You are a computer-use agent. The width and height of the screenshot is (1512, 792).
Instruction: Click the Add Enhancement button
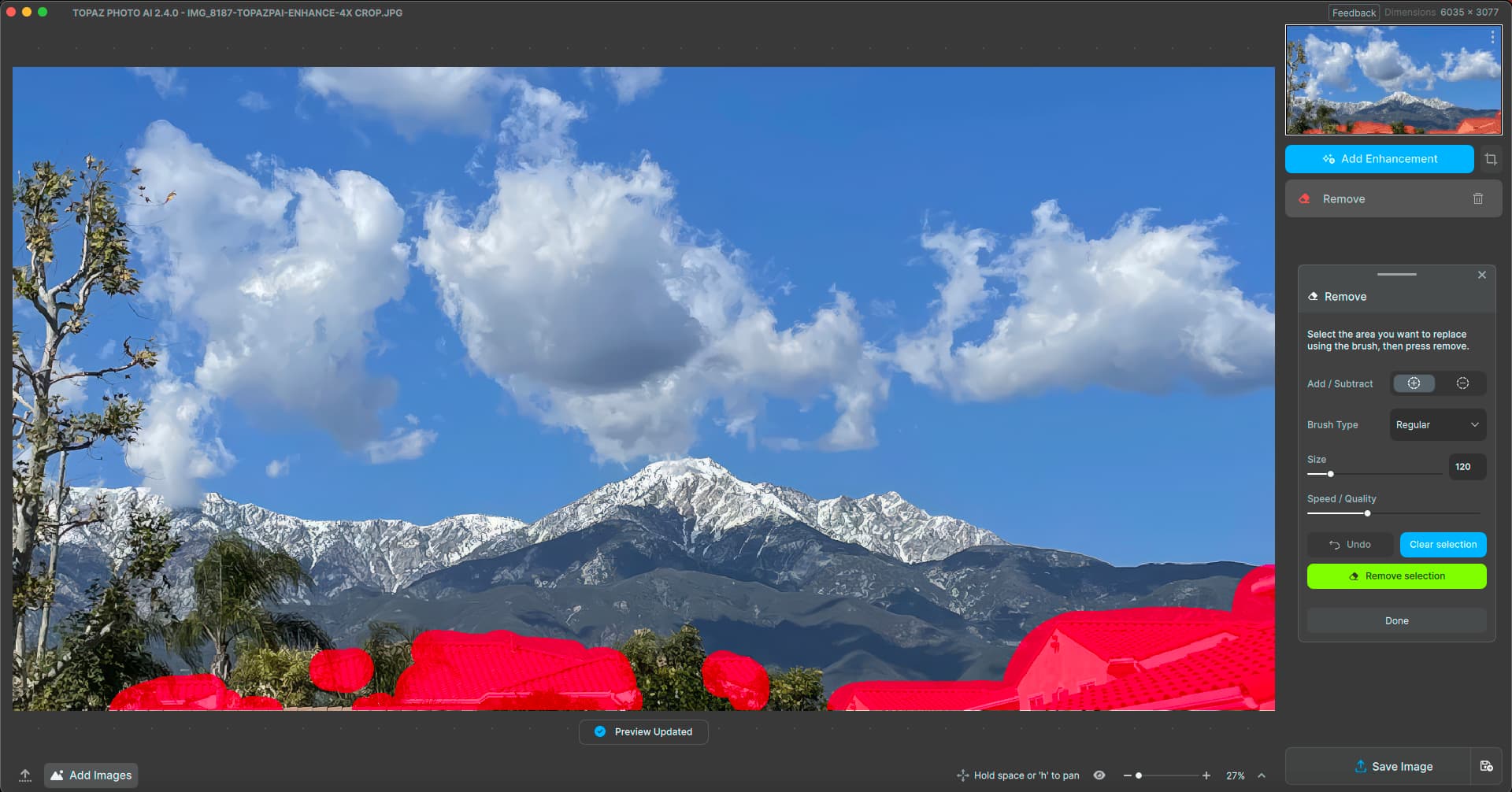tap(1379, 159)
